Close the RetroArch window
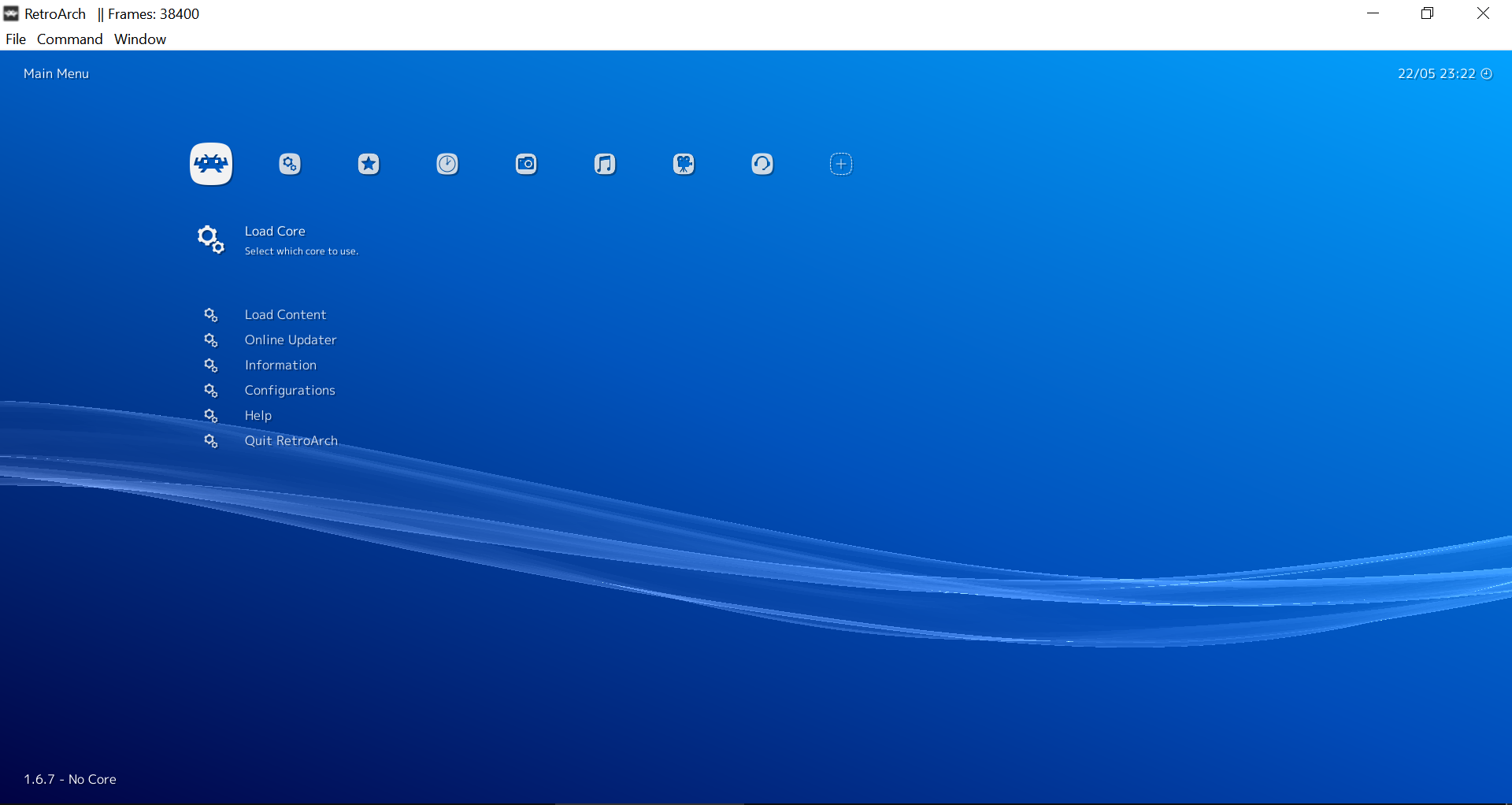The height and width of the screenshot is (805, 1512). click(1483, 13)
